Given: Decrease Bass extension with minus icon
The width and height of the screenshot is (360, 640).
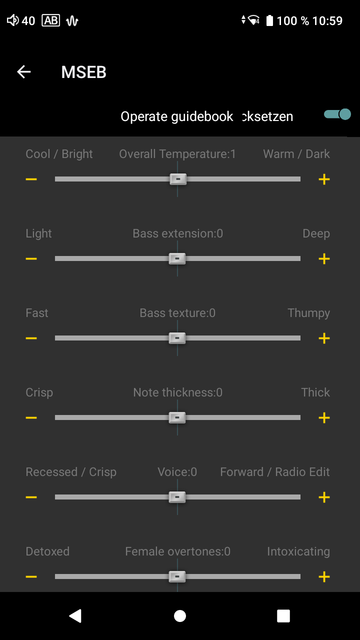Looking at the screenshot, I should (x=31, y=259).
